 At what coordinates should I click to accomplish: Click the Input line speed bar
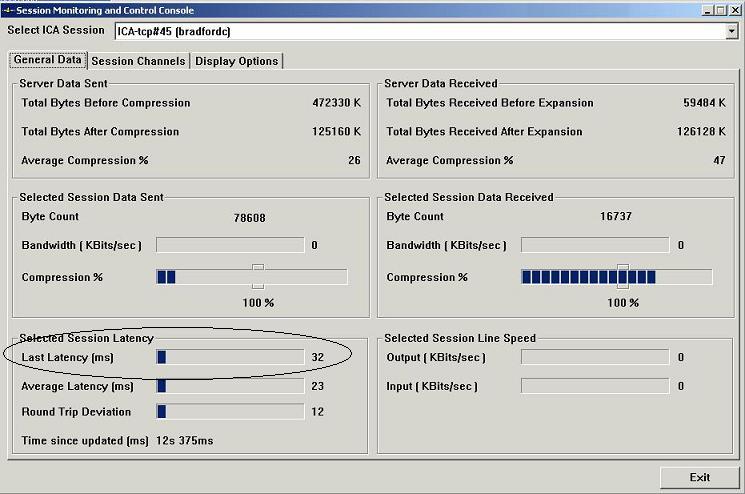point(595,386)
